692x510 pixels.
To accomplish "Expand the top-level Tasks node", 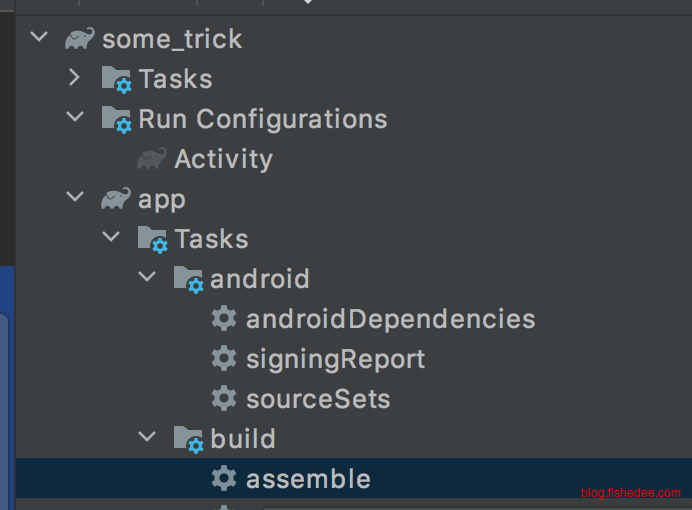I will [x=75, y=78].
